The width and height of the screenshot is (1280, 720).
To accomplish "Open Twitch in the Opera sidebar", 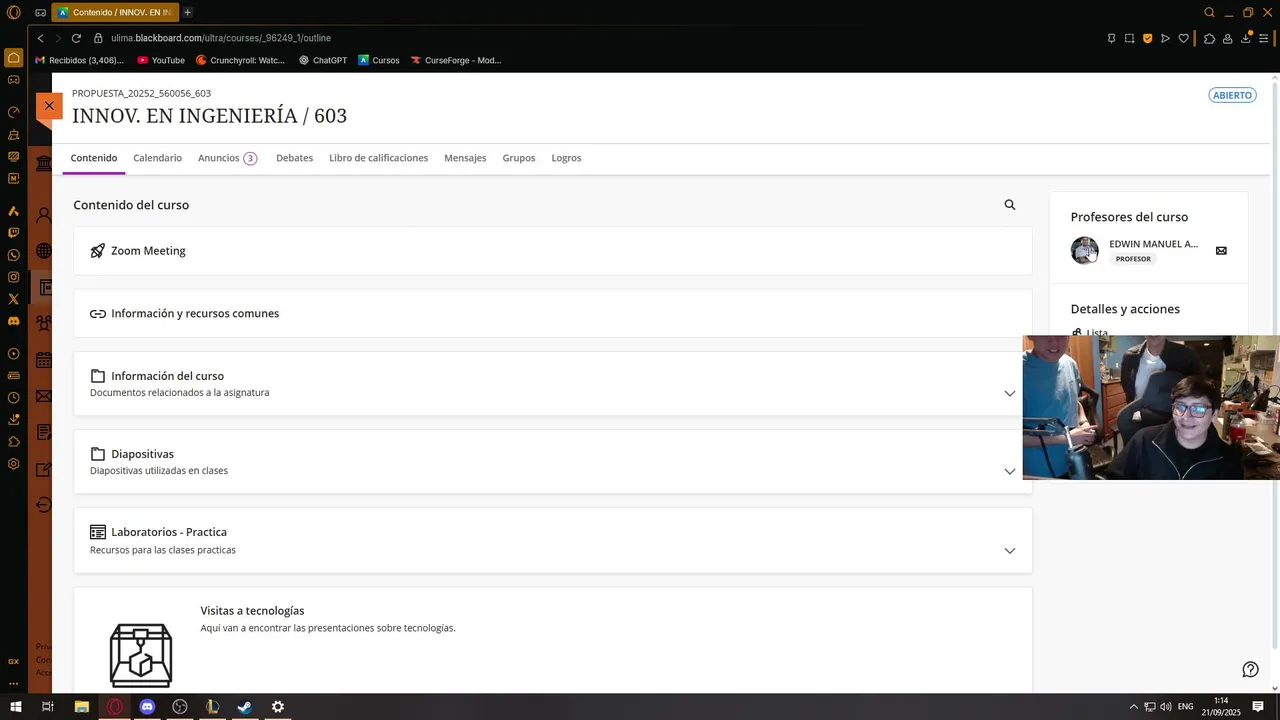I will (14, 233).
